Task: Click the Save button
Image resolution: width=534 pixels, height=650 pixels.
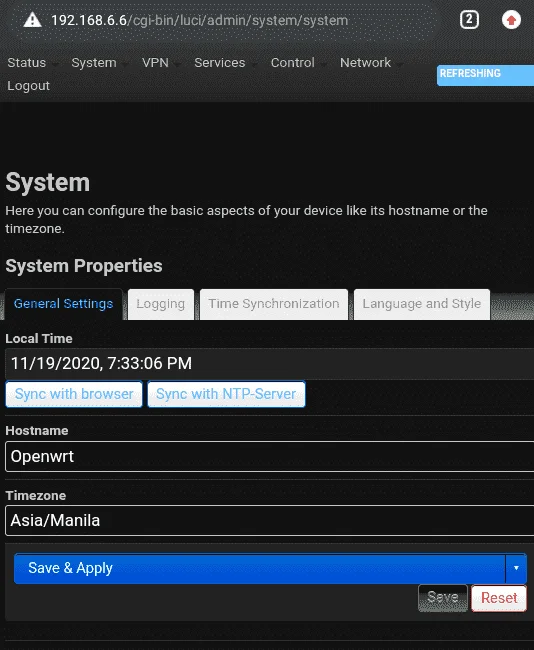Action: pyautogui.click(x=443, y=598)
